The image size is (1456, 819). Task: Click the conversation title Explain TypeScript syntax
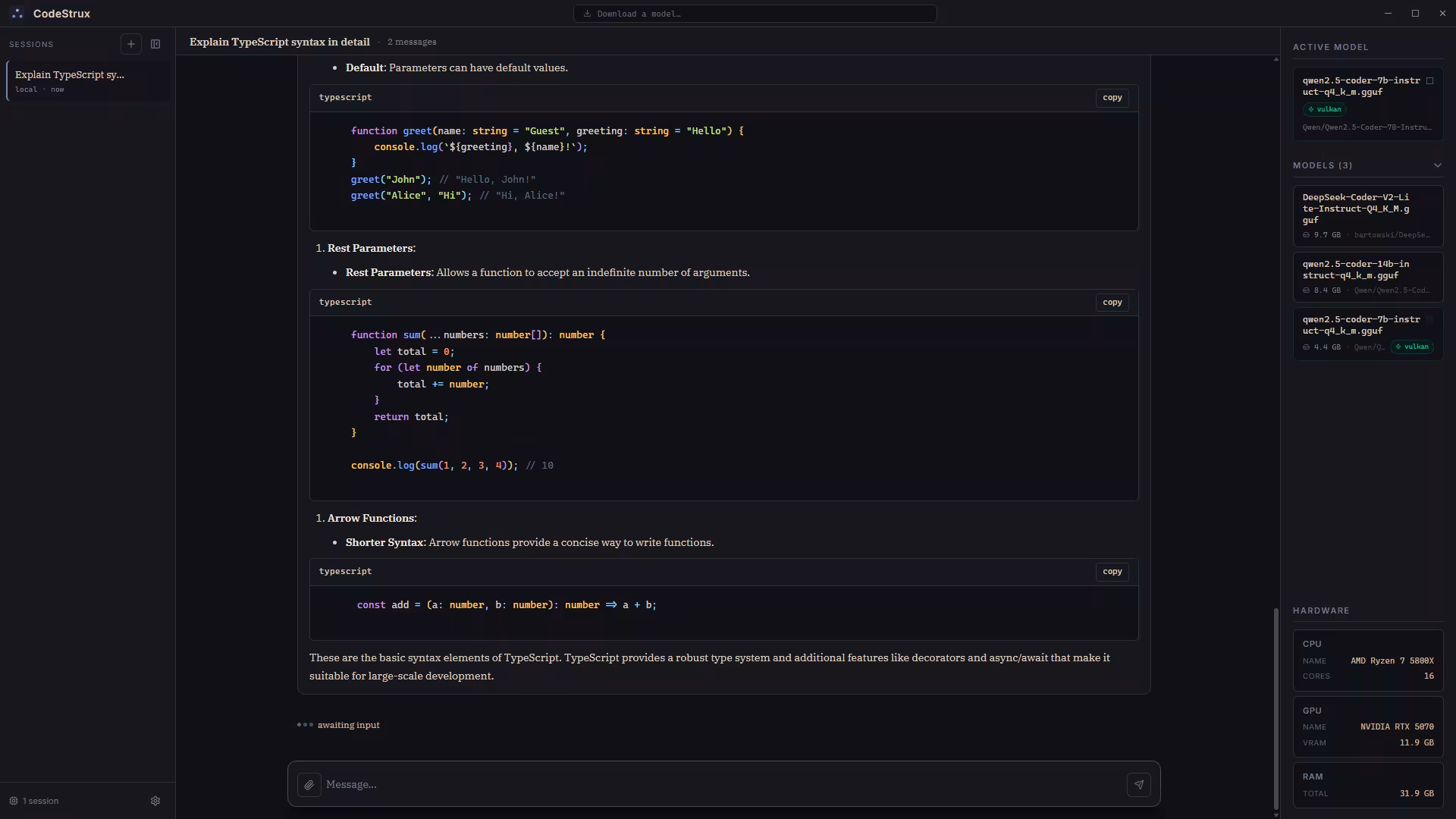(280, 42)
